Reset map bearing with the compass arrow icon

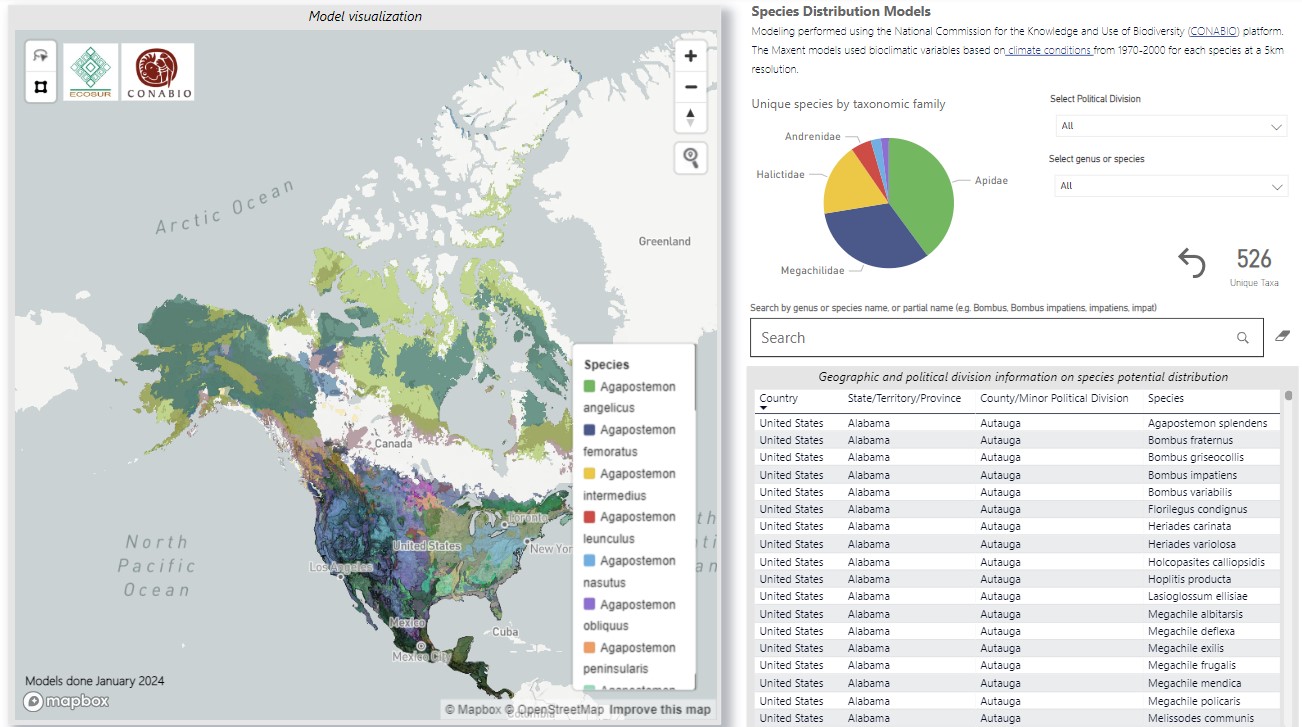point(690,117)
